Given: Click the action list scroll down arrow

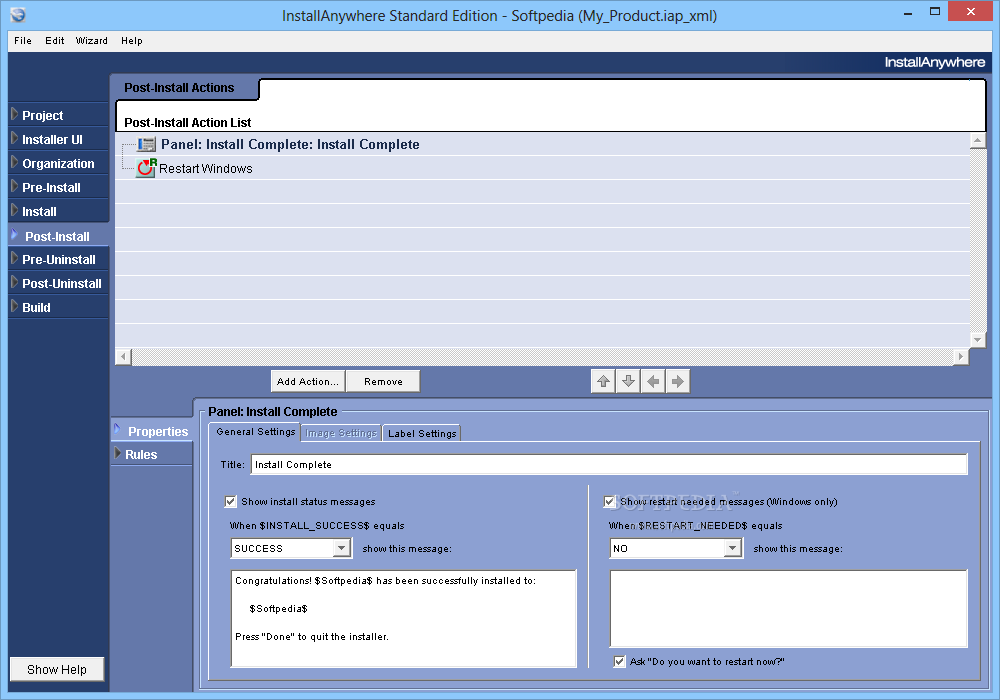Looking at the screenshot, I should click(977, 340).
